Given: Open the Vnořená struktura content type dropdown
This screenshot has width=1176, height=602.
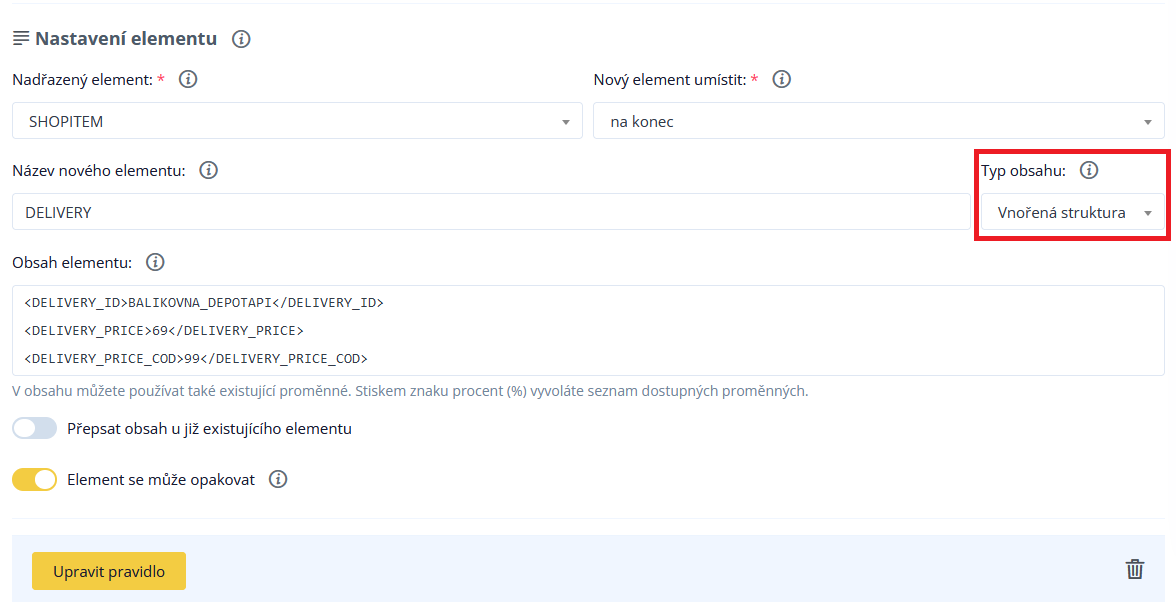Looking at the screenshot, I should click(1072, 212).
